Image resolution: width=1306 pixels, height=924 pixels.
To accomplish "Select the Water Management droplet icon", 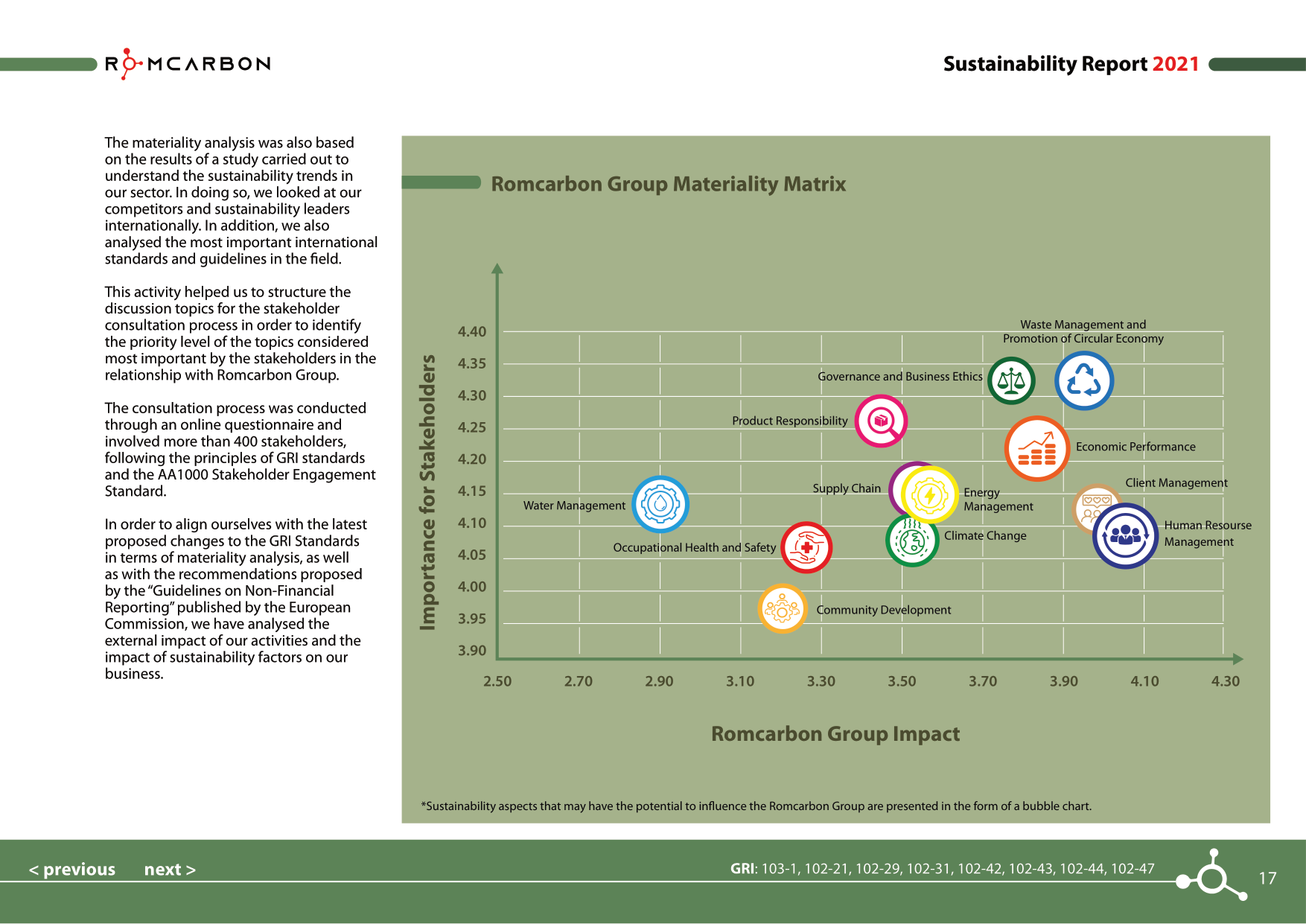I will coord(661,504).
